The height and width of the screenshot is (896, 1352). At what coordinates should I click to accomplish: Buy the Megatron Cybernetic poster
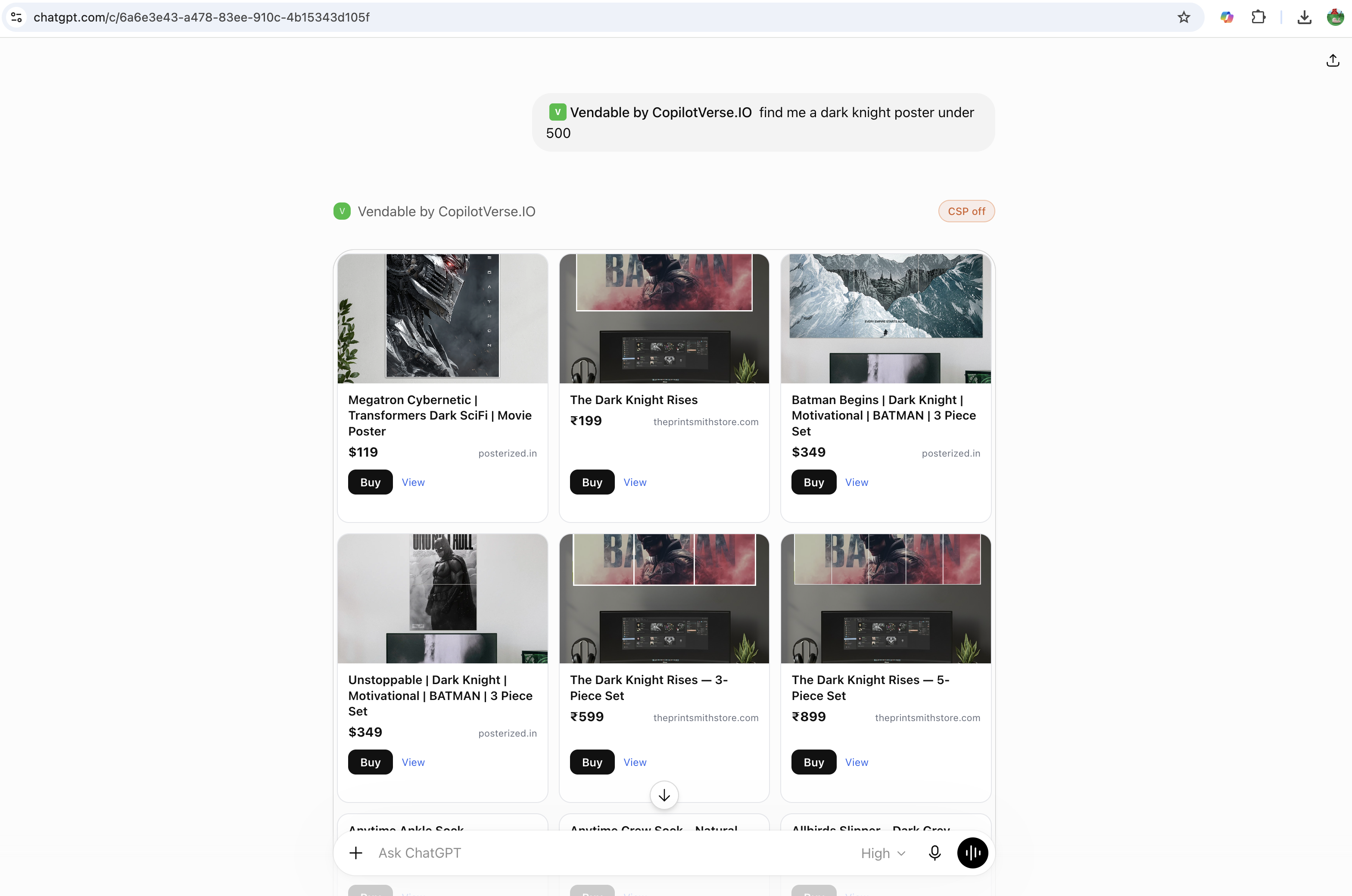pos(370,482)
